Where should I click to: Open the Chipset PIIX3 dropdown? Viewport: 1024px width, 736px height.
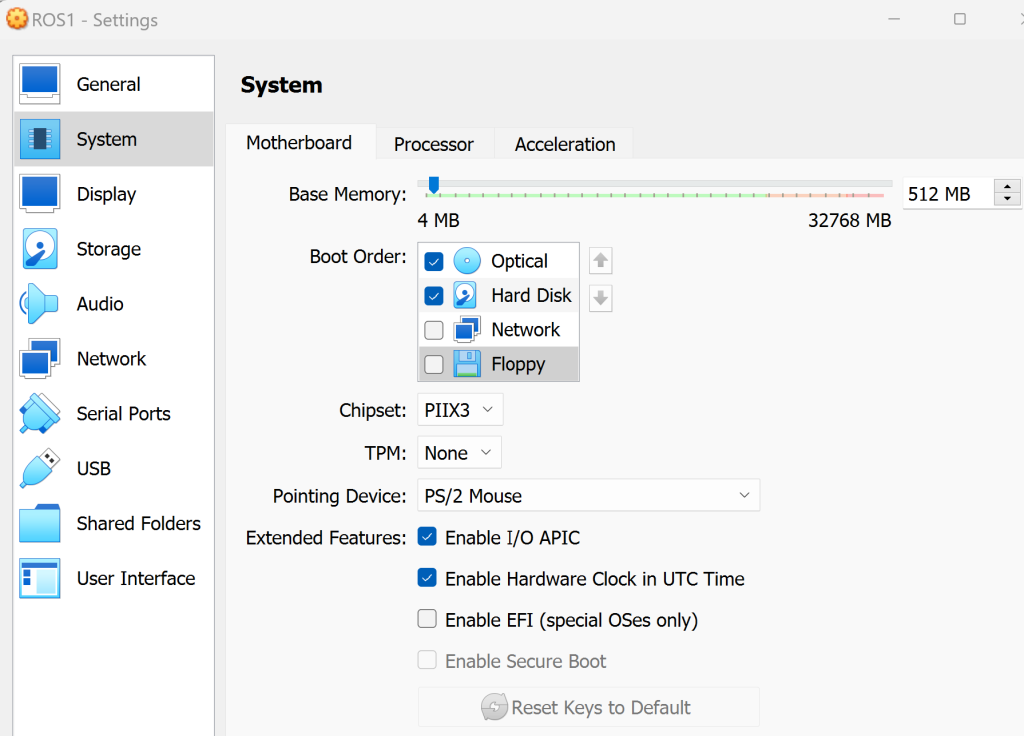pos(460,410)
